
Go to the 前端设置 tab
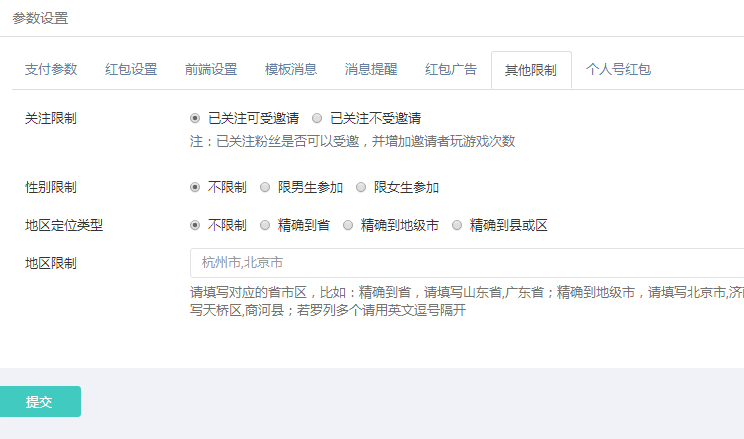coord(211,70)
